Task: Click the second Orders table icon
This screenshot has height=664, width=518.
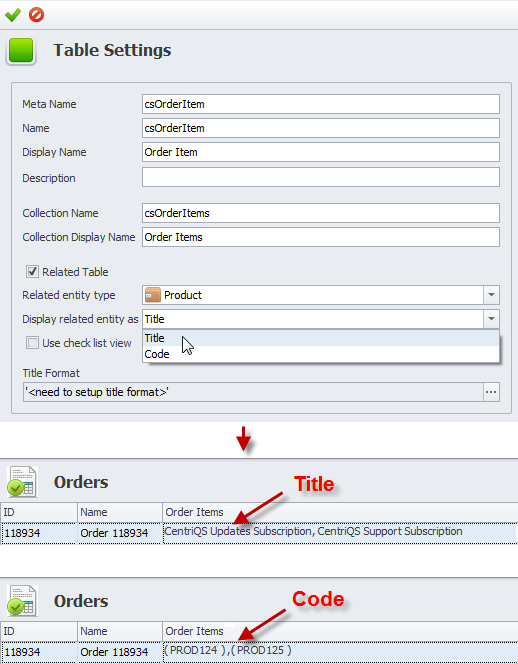Action: (22, 601)
